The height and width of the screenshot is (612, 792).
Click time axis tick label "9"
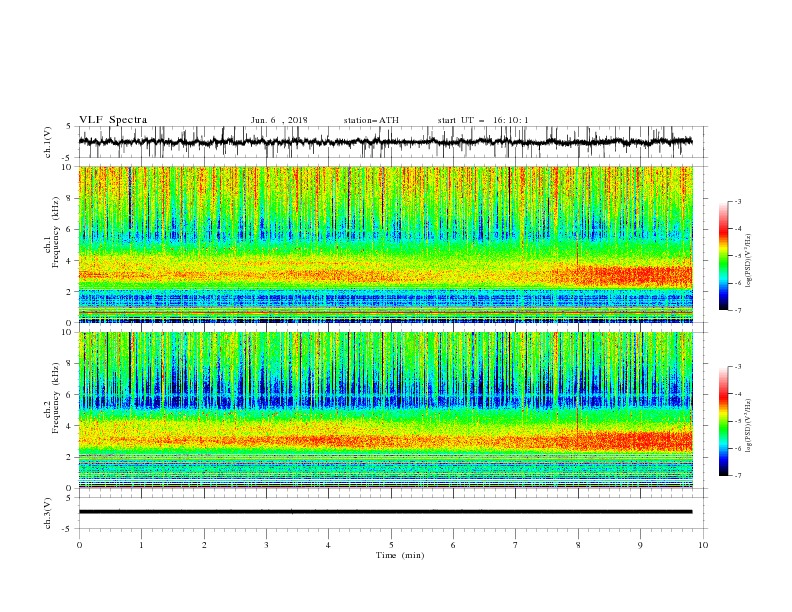641,545
